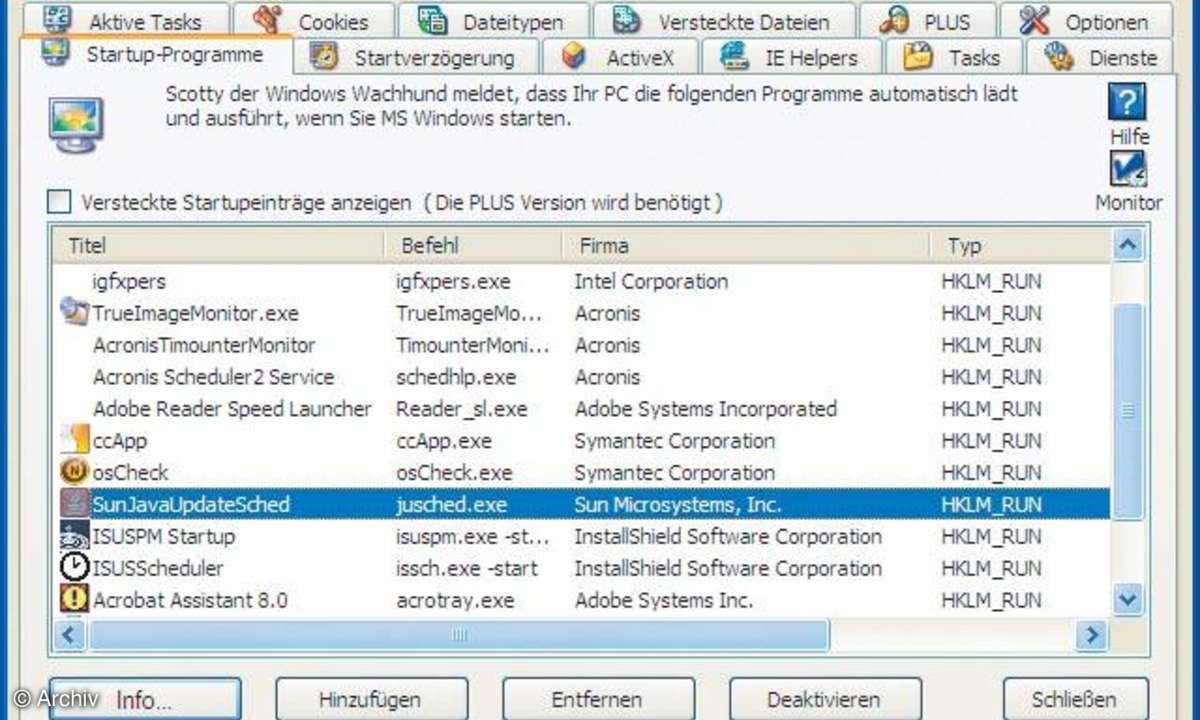Click the horizontal scroll right arrow
The height and width of the screenshot is (720, 1200).
[x=1092, y=634]
